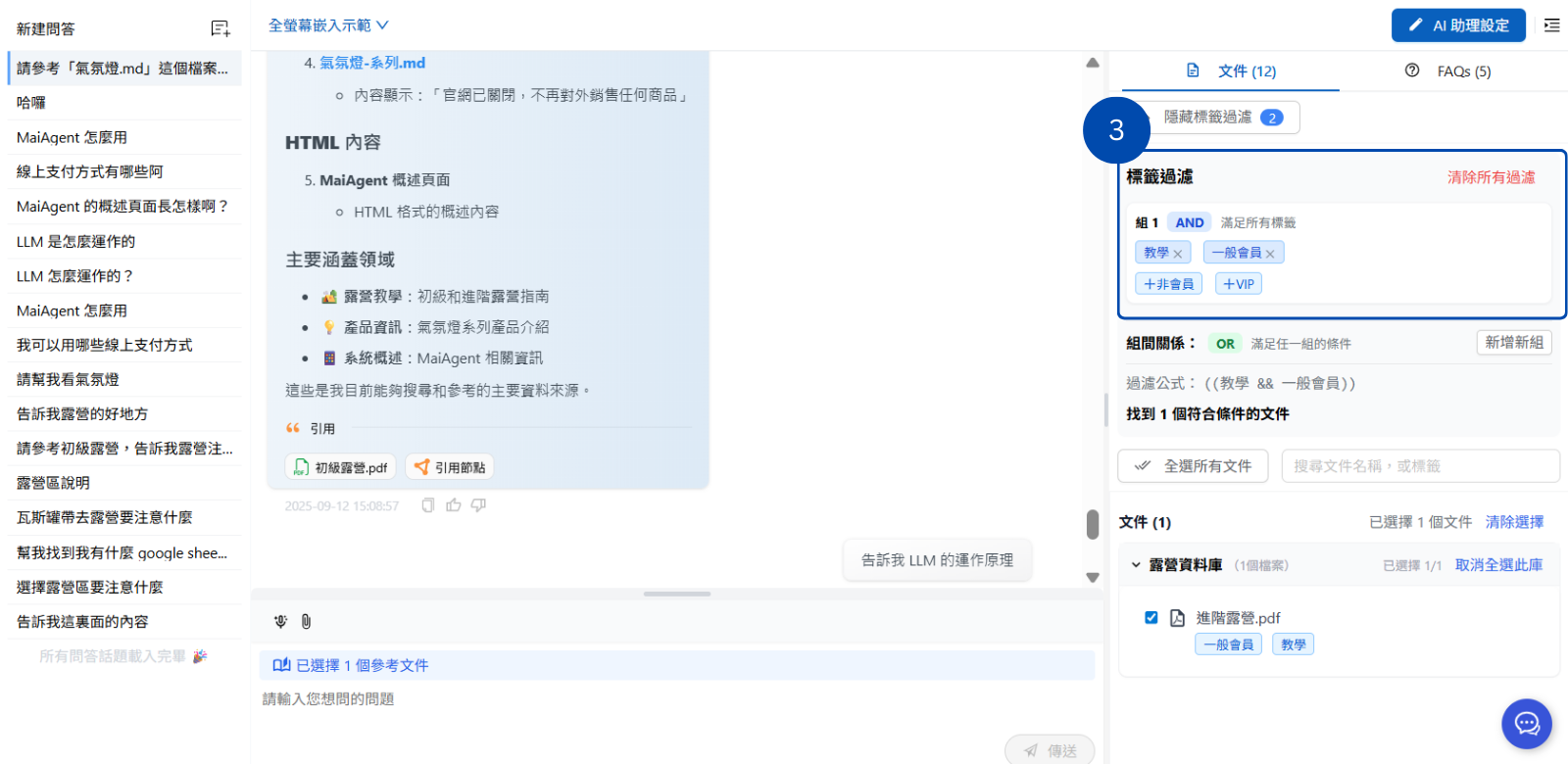The height and width of the screenshot is (764, 1568).
Task: Give the answer a thumbs down
Action: point(478,505)
